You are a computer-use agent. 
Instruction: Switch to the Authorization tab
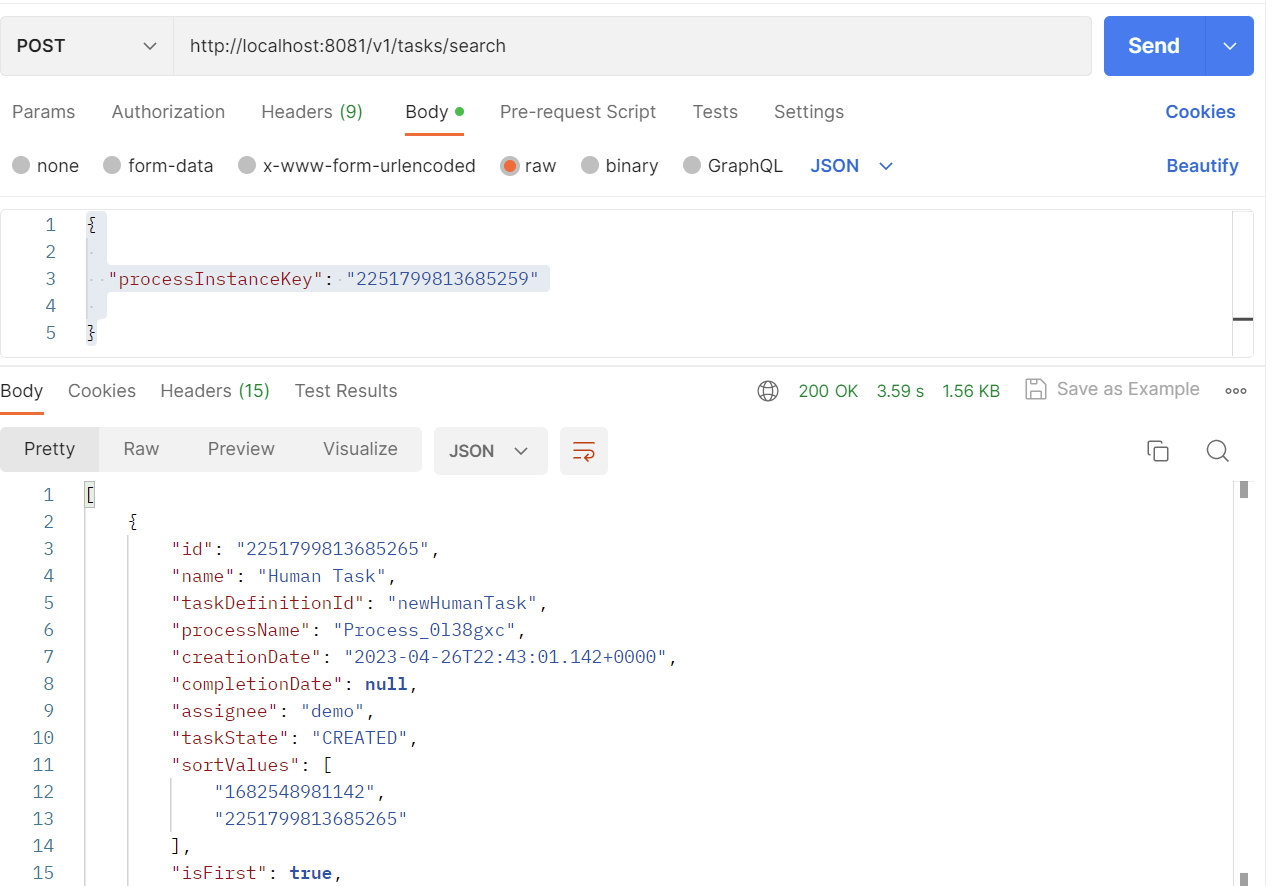click(x=168, y=111)
